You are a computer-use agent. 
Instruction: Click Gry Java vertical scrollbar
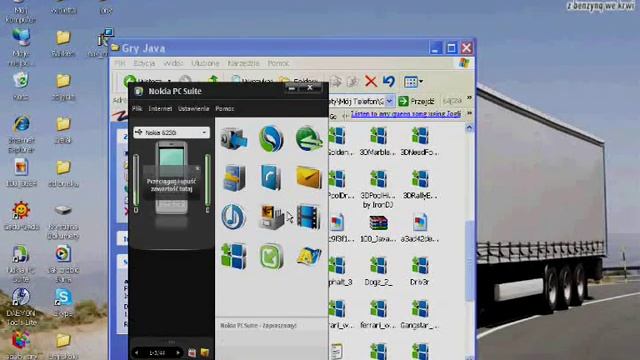click(469, 261)
